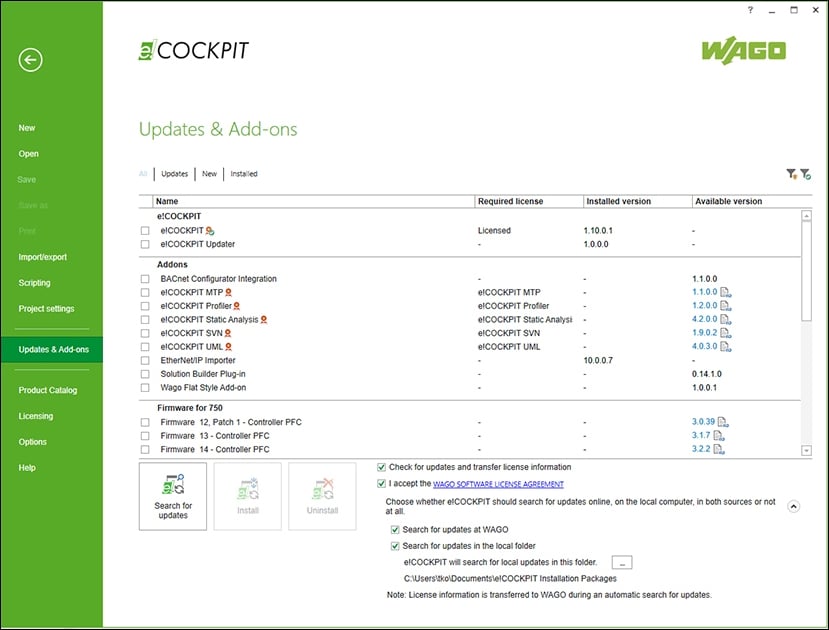Open Import/export in the sidebar
Screen dimensions: 829x630
pos(43,257)
